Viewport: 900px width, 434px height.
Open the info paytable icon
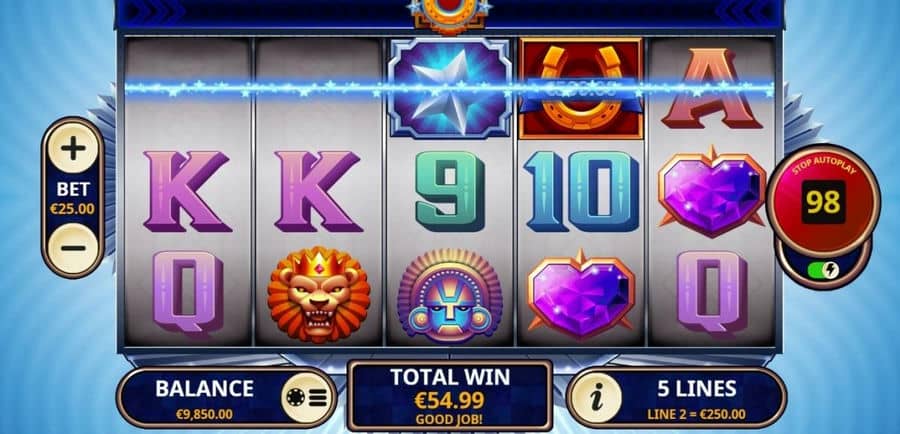tap(597, 398)
